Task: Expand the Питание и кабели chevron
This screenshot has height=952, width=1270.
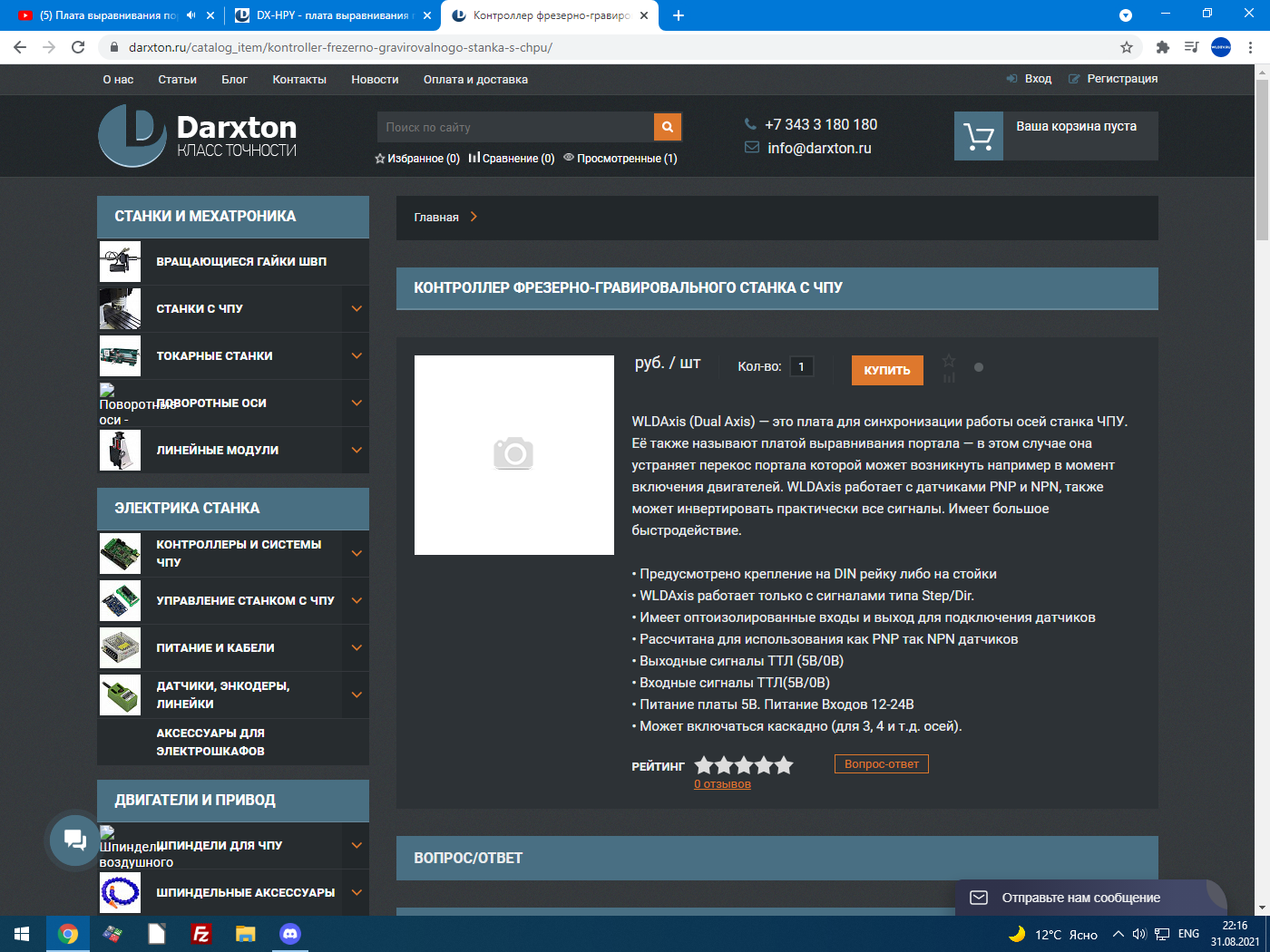Action: tap(357, 648)
